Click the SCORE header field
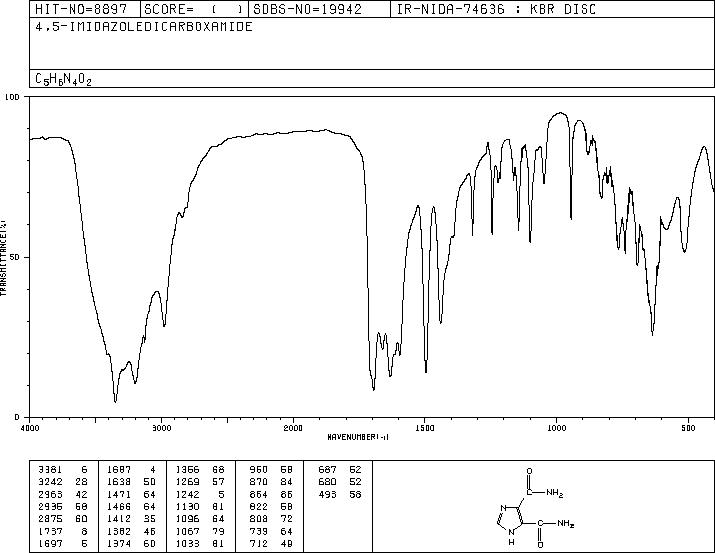Image resolution: width=715 pixels, height=553 pixels. pos(194,9)
